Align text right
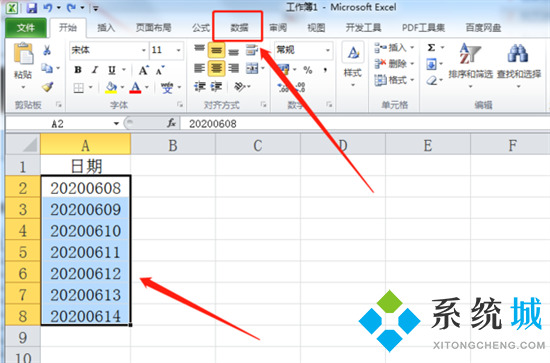This screenshot has height=363, width=550. click(x=234, y=68)
